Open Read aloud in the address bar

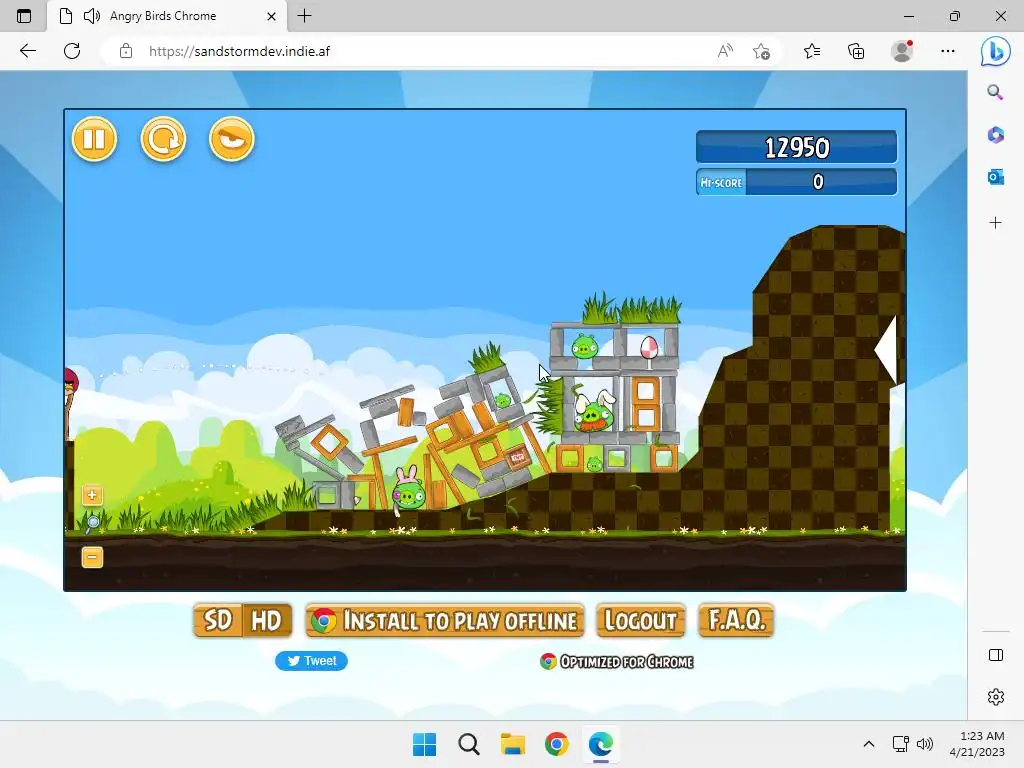pos(725,51)
